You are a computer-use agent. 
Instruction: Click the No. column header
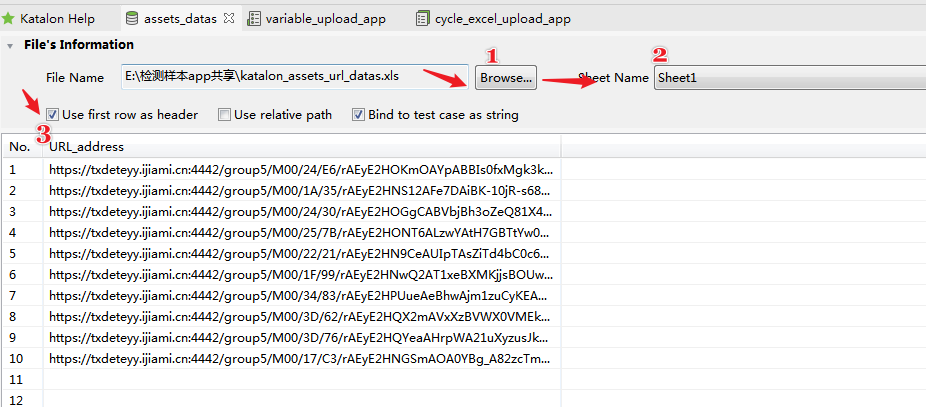pos(22,146)
